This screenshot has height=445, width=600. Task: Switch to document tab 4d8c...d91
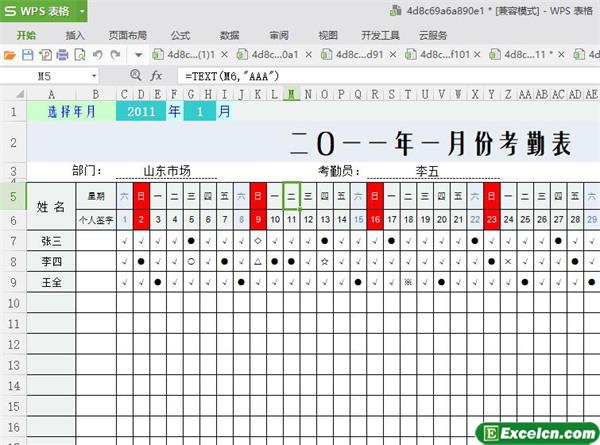click(x=352, y=55)
